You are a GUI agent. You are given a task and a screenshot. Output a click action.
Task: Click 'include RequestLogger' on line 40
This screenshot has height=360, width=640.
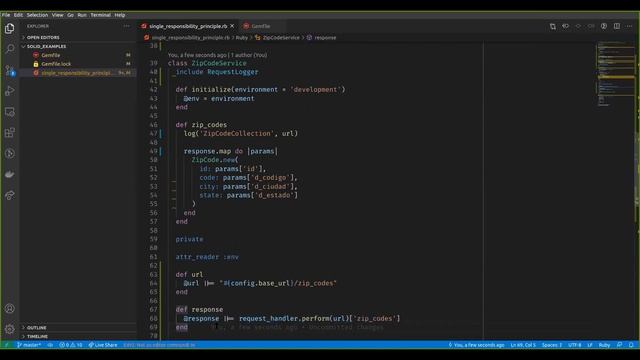[217, 72]
